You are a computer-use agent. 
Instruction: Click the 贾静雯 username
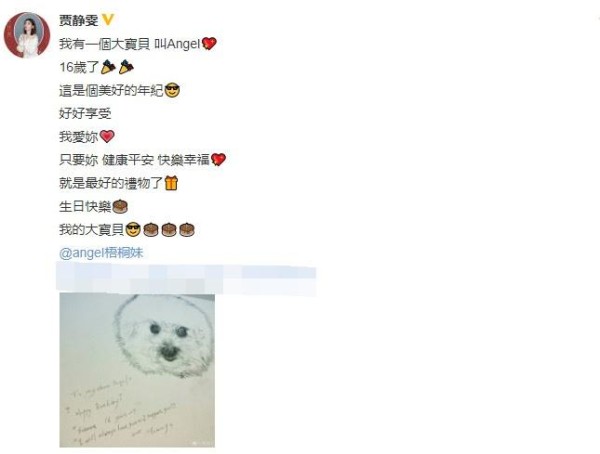point(78,20)
